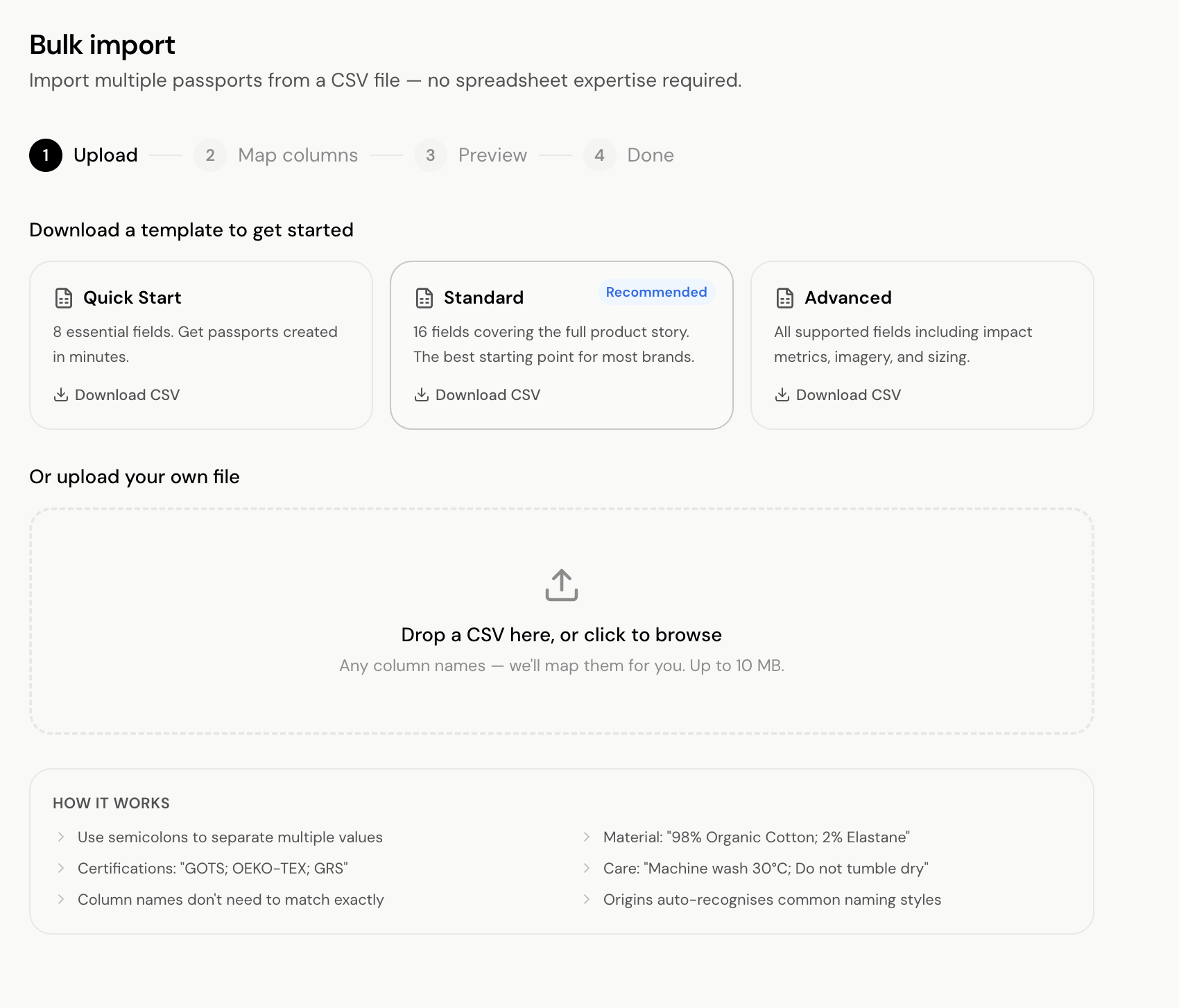Click '16 fields covering the full product story' text
Viewport: 1179px width, 1008px height.
click(x=553, y=344)
